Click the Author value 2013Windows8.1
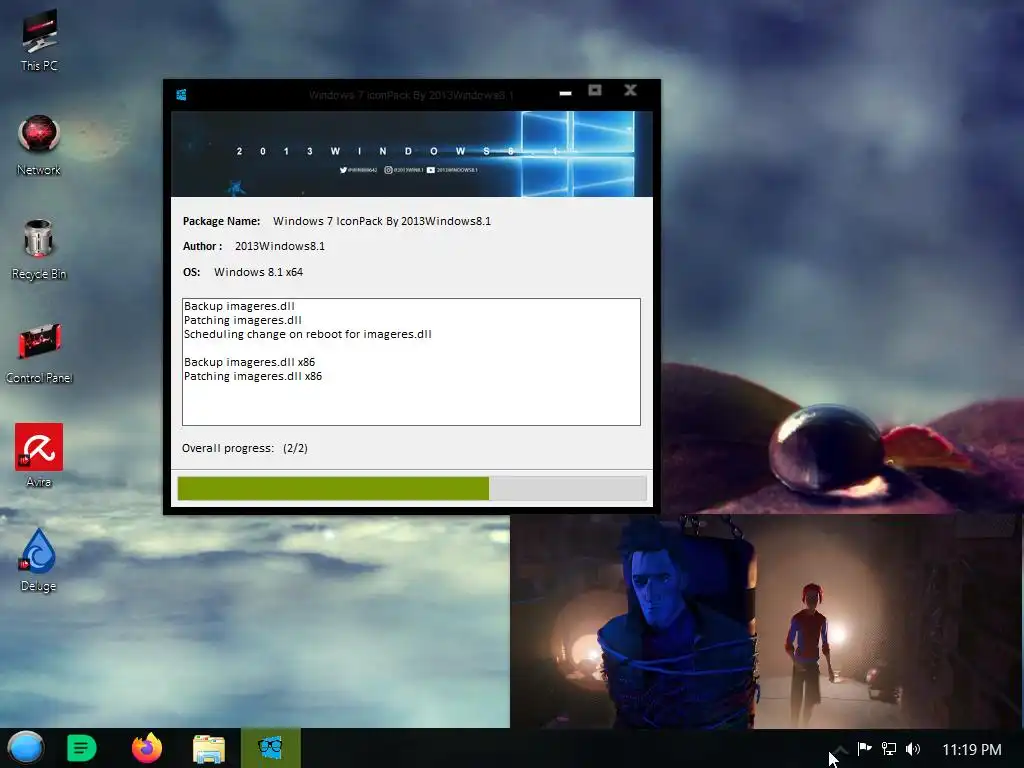The image size is (1024, 768). [280, 246]
